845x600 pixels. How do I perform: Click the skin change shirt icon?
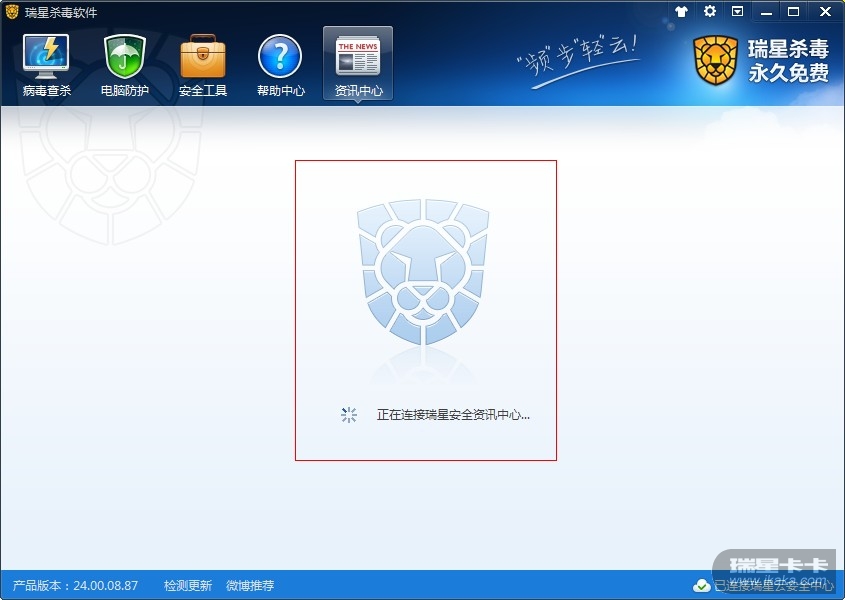pos(682,11)
